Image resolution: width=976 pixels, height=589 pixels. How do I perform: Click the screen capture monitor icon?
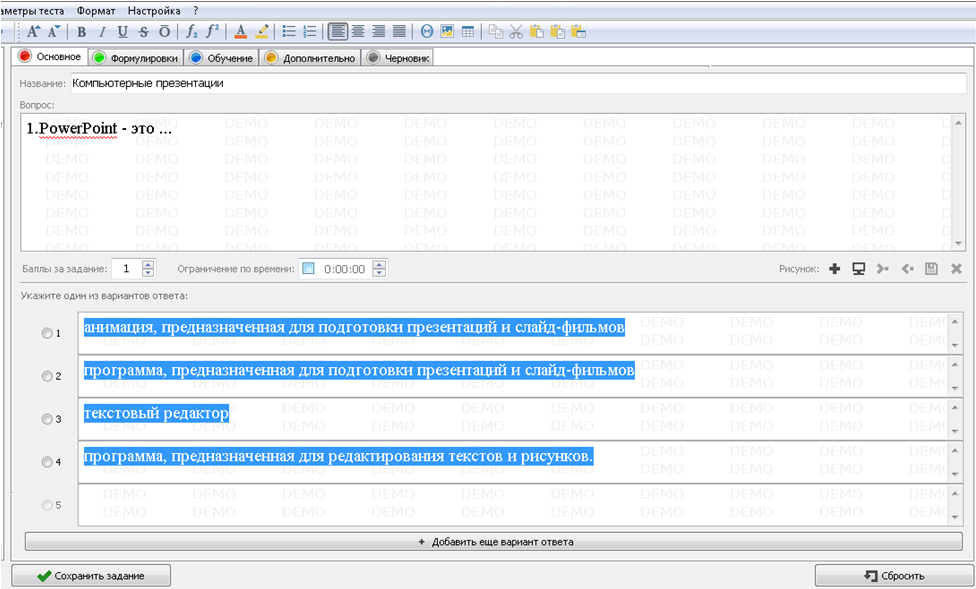(859, 269)
